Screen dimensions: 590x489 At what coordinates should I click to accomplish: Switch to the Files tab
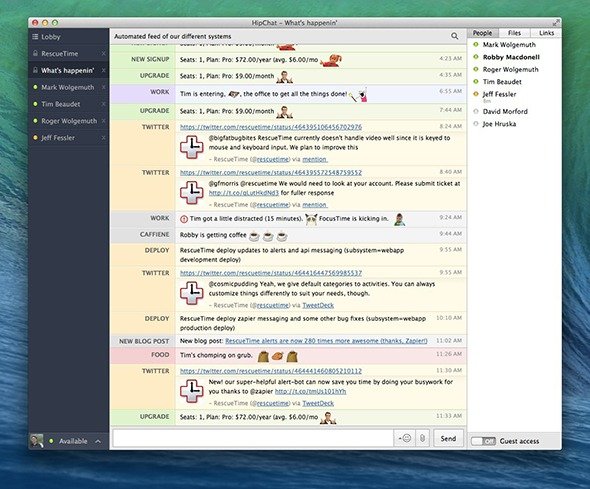click(514, 33)
